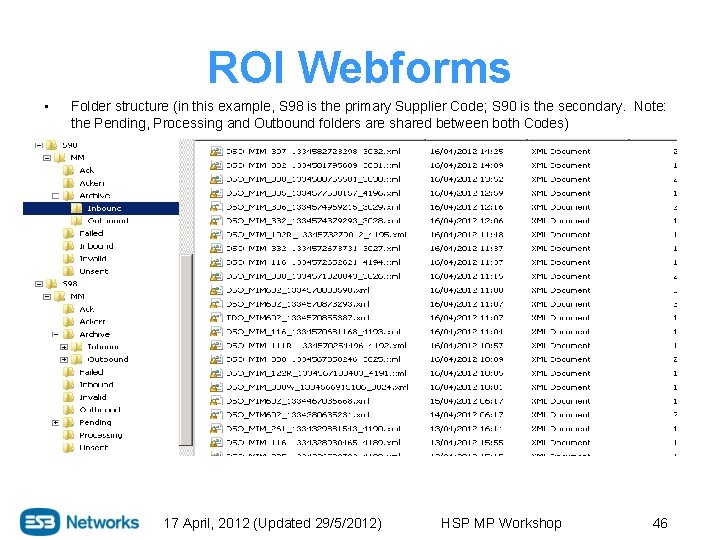This screenshot has height=540, width=720.
Task: Click file name of 16/04/2012 11:48 row
Action: (x=316, y=234)
